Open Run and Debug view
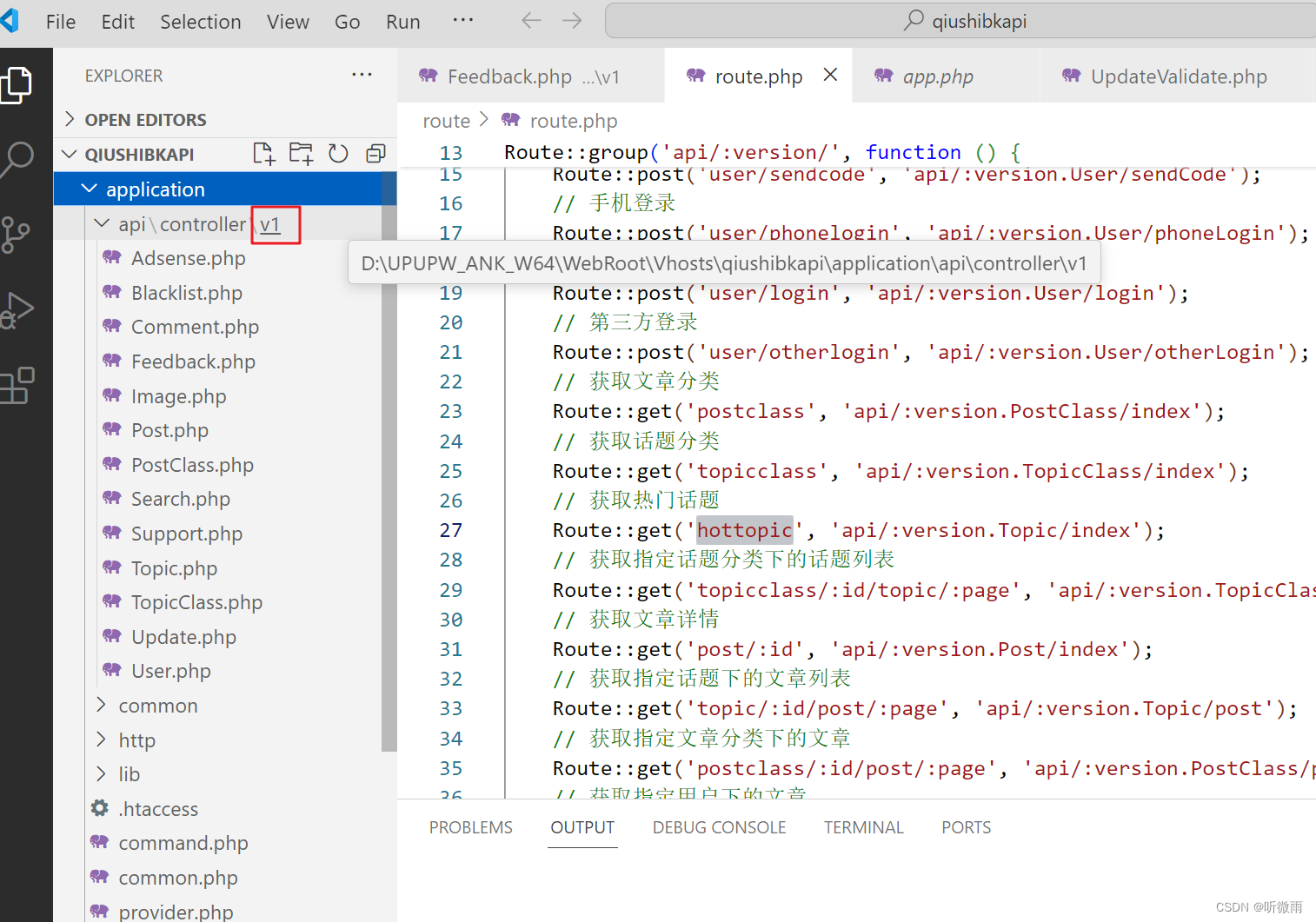 [x=17, y=309]
